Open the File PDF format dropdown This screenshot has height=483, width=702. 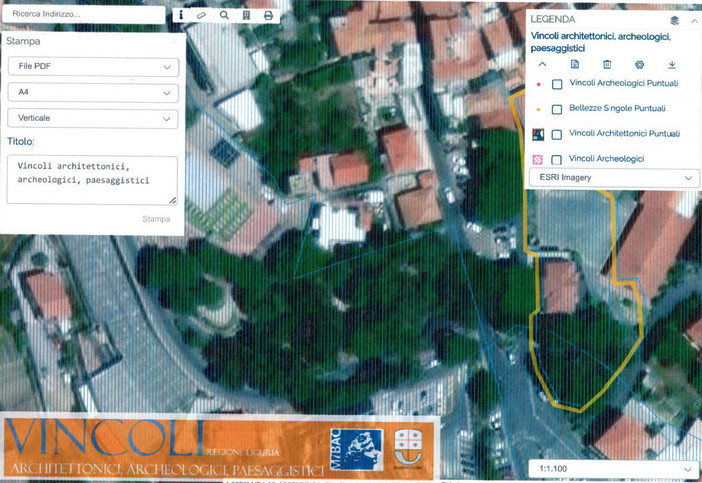tap(92, 67)
